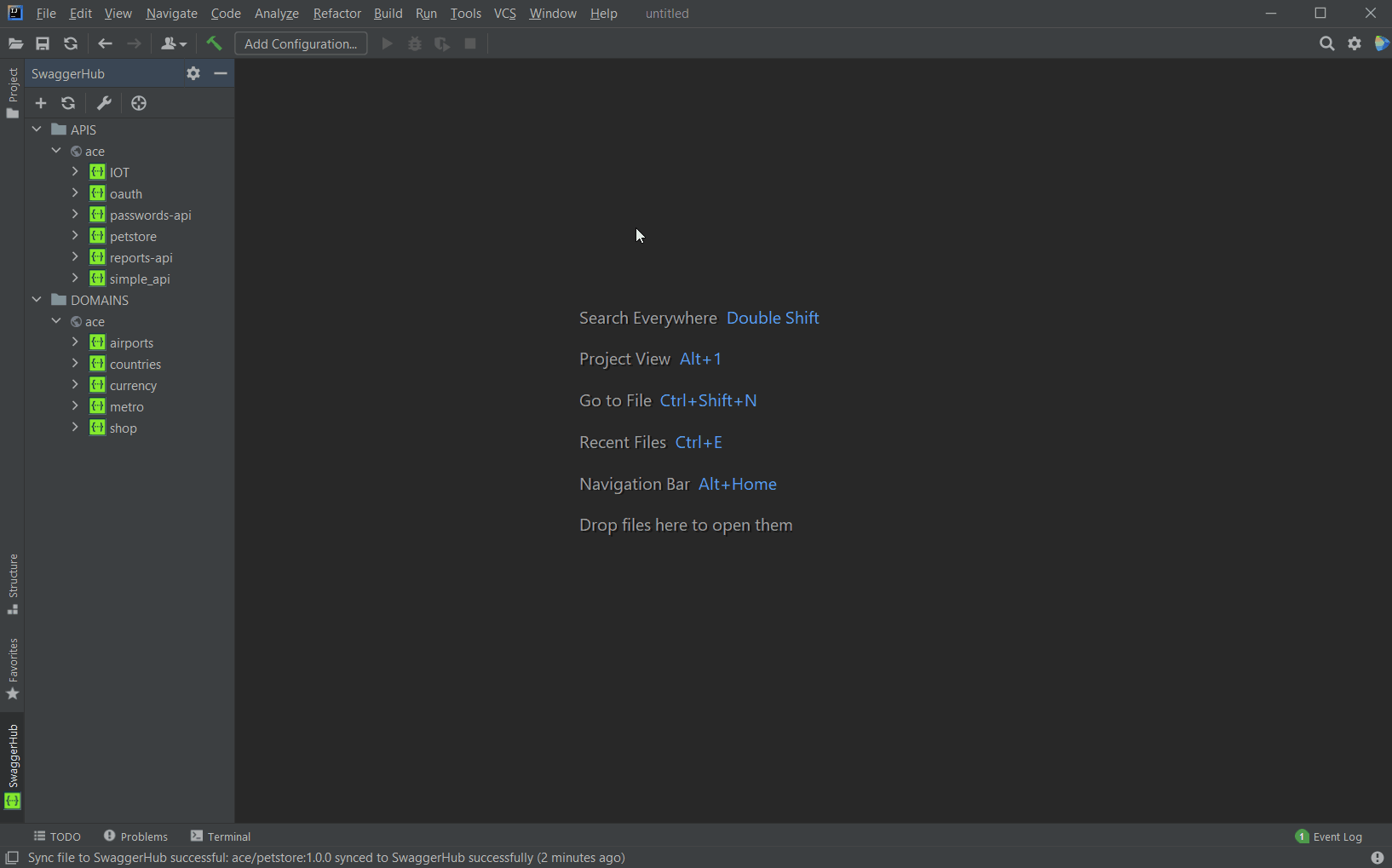The image size is (1392, 868).
Task: Open the Problems tool window
Action: pyautogui.click(x=135, y=836)
